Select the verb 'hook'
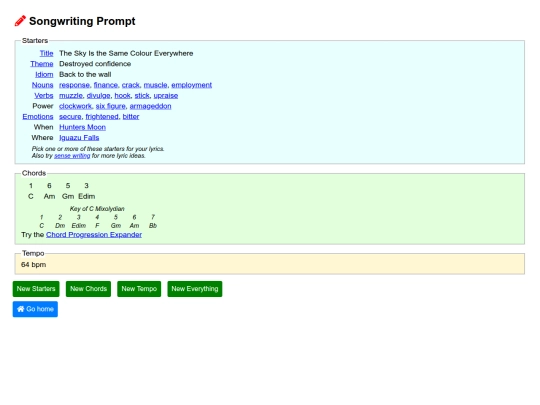The image size is (540, 405). point(122,95)
